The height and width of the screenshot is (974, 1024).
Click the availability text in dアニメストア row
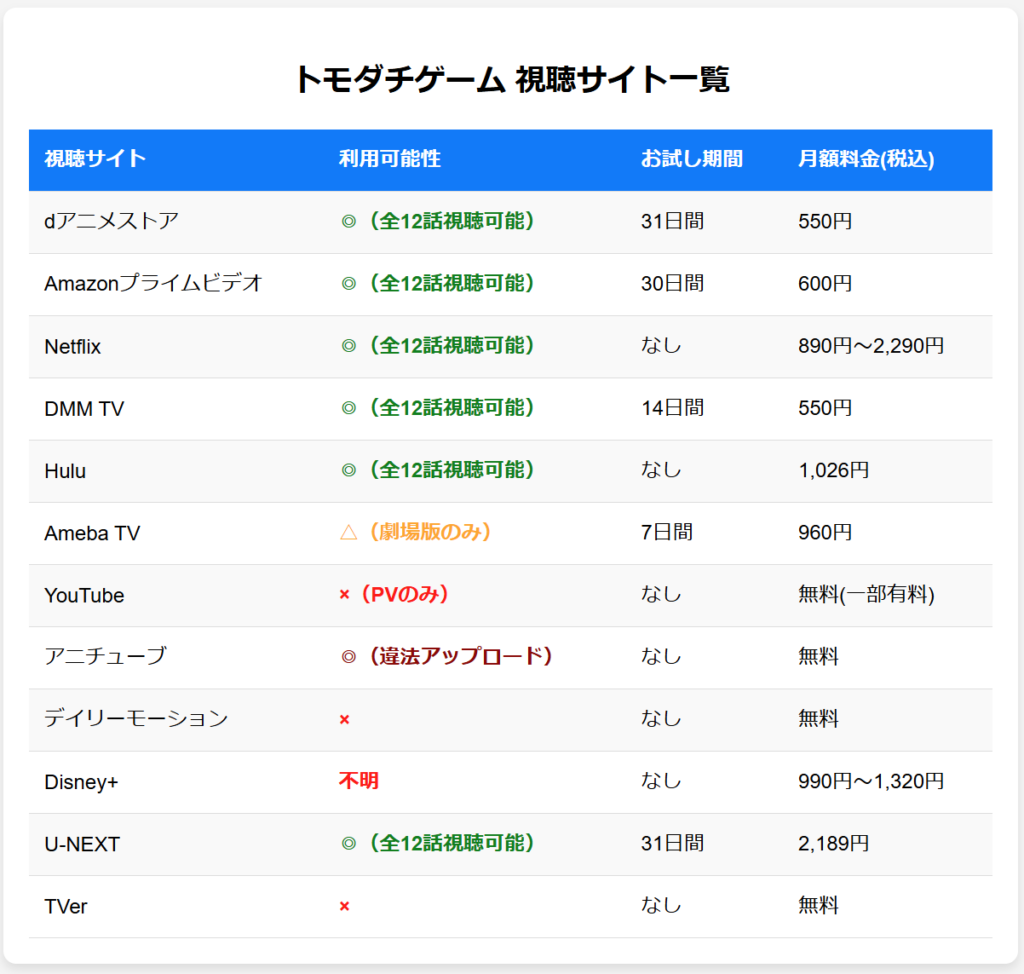point(438,221)
